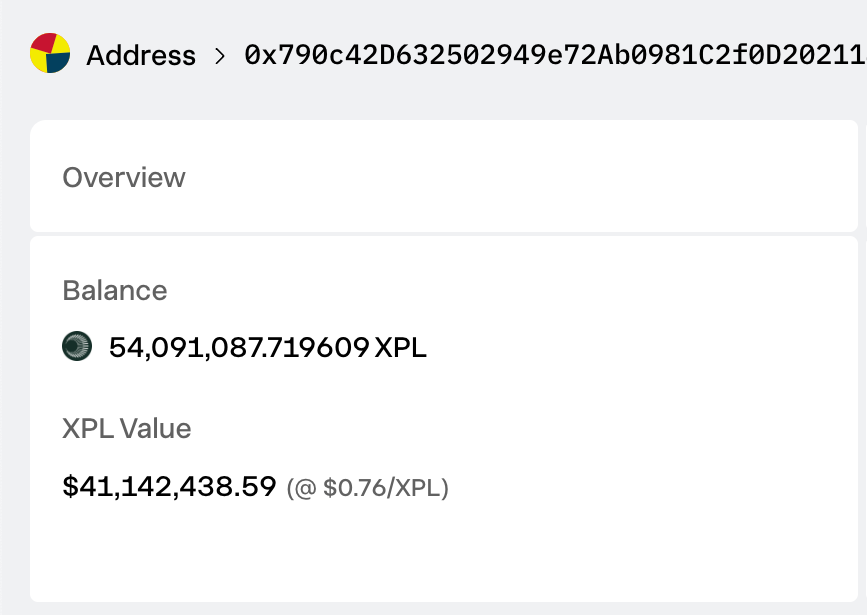Click the @ $0.76/XPL price note
868x616 pixels.
click(368, 489)
